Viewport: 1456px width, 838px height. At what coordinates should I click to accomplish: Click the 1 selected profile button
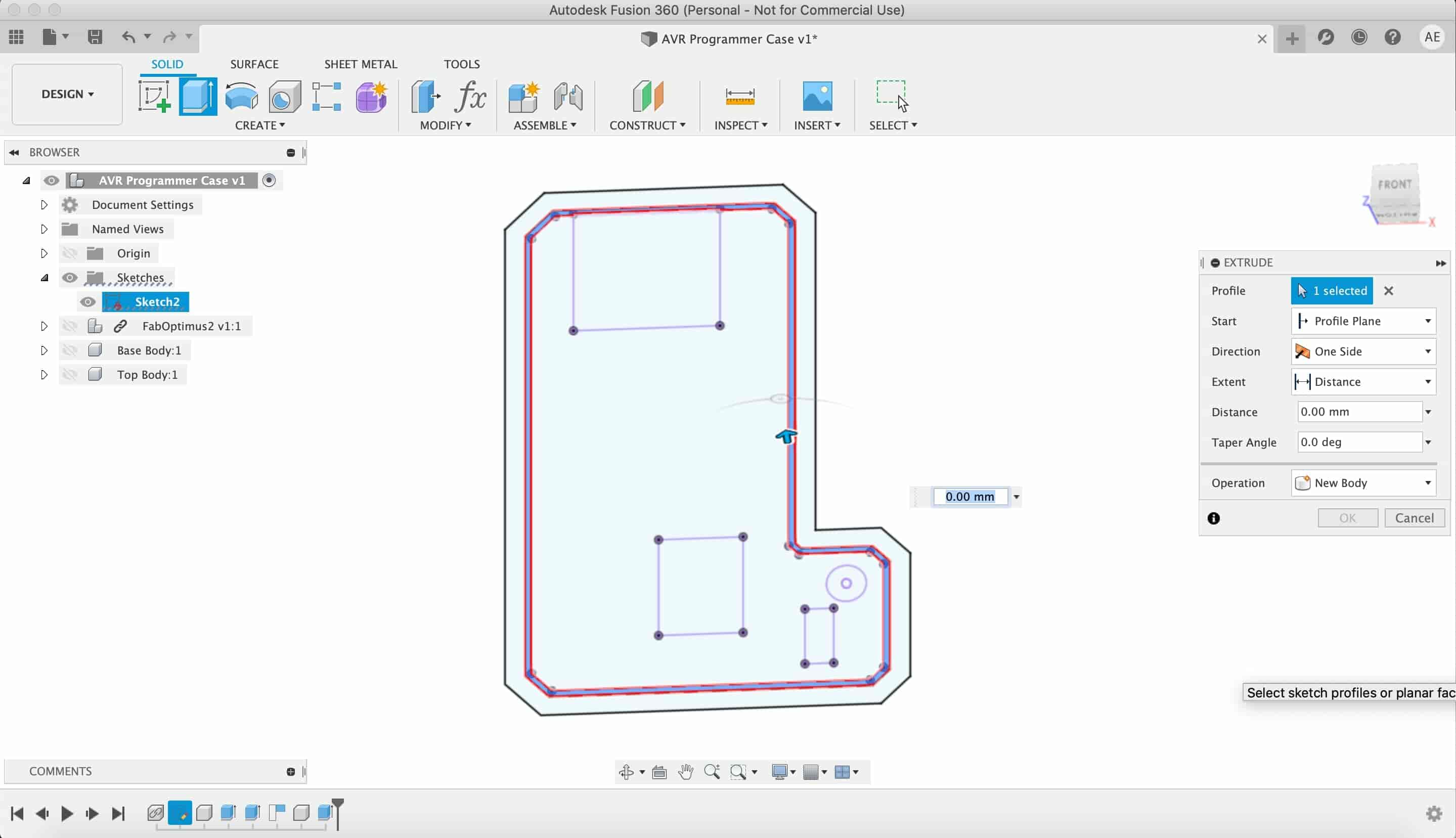click(x=1332, y=291)
